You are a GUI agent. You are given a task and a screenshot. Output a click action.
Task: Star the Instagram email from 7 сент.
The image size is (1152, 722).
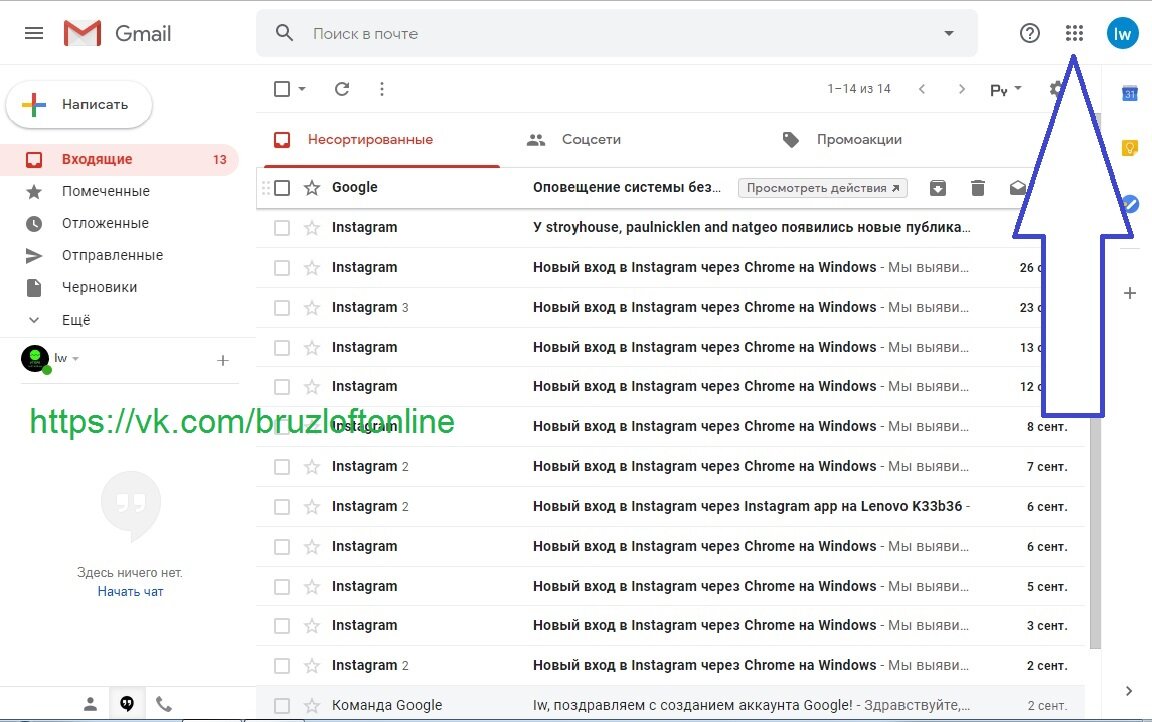(x=312, y=466)
